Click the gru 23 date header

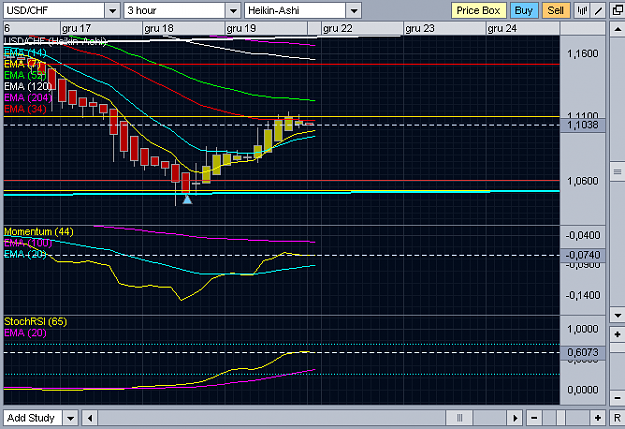coord(420,29)
